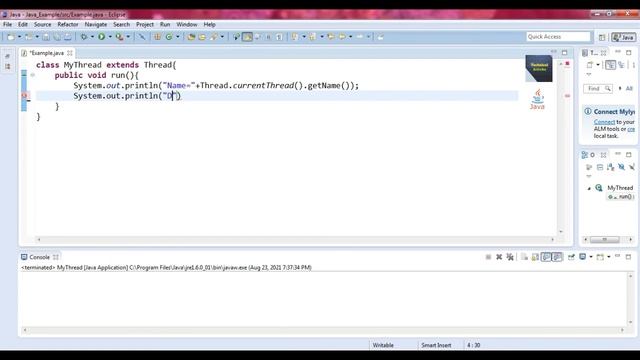Viewport: 640px width, 360px height.
Task: Select the Console view tab
Action: point(39,257)
